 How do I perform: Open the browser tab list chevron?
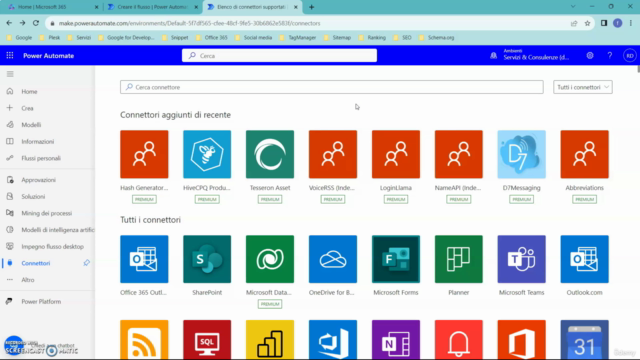tap(573, 7)
